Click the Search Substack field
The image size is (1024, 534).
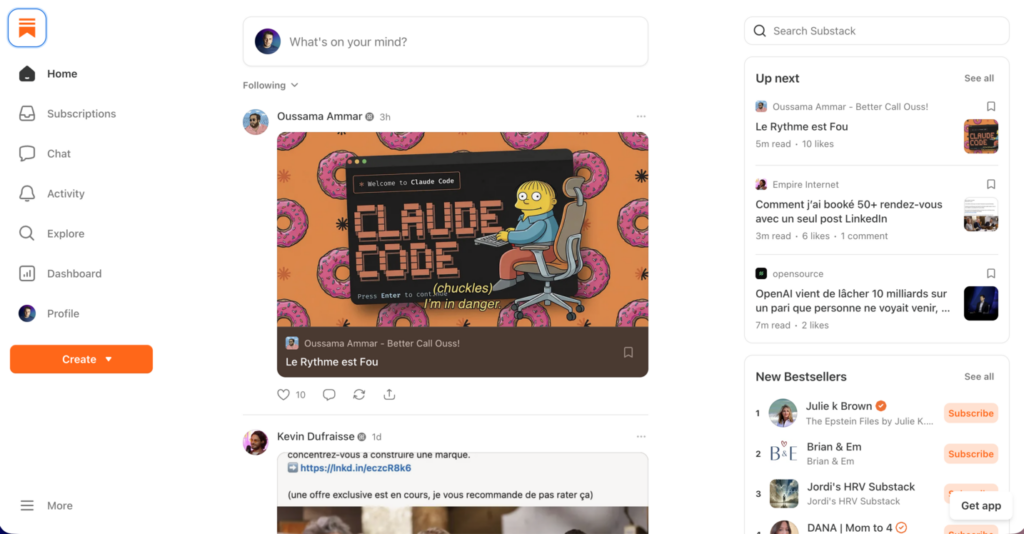(x=876, y=31)
